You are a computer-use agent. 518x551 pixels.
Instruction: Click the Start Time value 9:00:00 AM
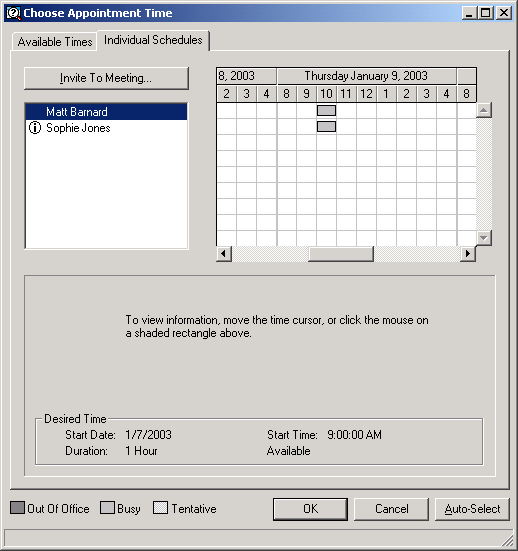(354, 435)
